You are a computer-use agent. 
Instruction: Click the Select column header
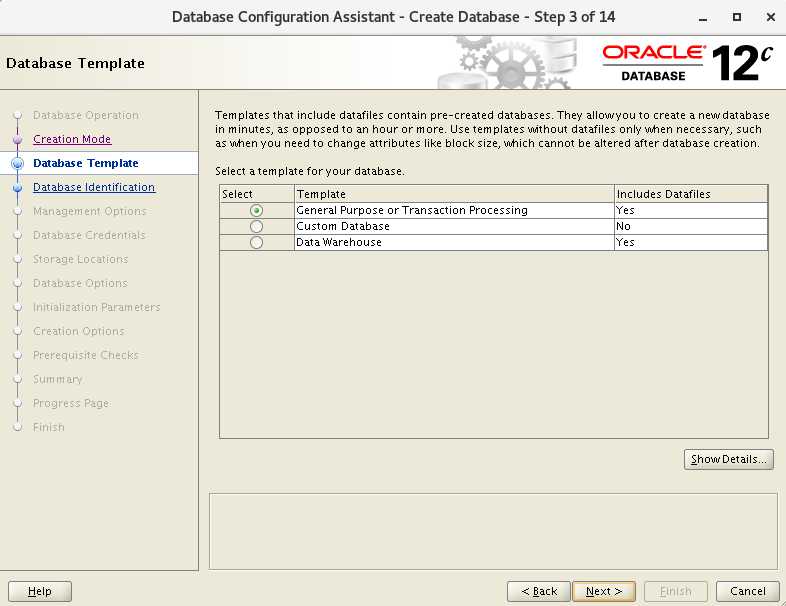tap(257, 194)
